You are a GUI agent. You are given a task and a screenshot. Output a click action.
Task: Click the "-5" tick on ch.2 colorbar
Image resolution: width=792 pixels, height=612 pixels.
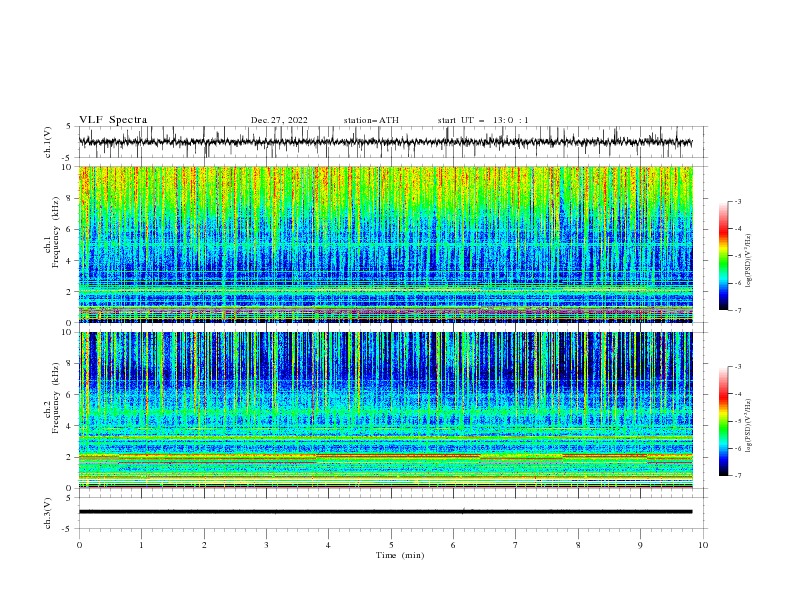(738, 421)
